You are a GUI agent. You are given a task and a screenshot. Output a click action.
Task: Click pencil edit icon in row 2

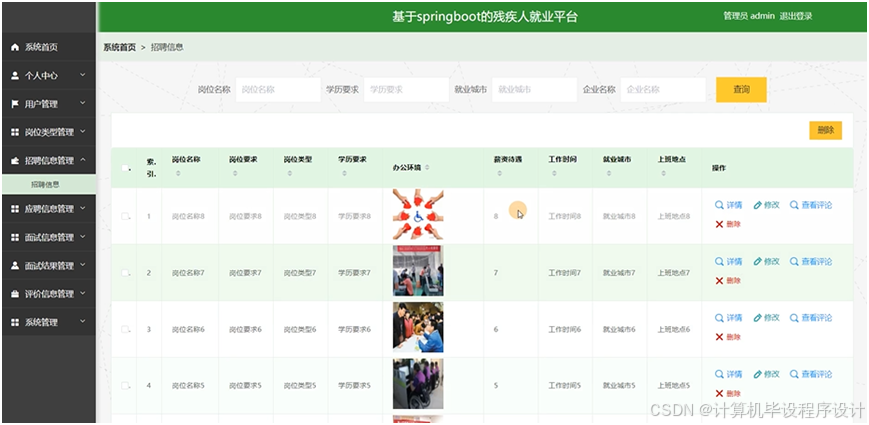tap(757, 262)
